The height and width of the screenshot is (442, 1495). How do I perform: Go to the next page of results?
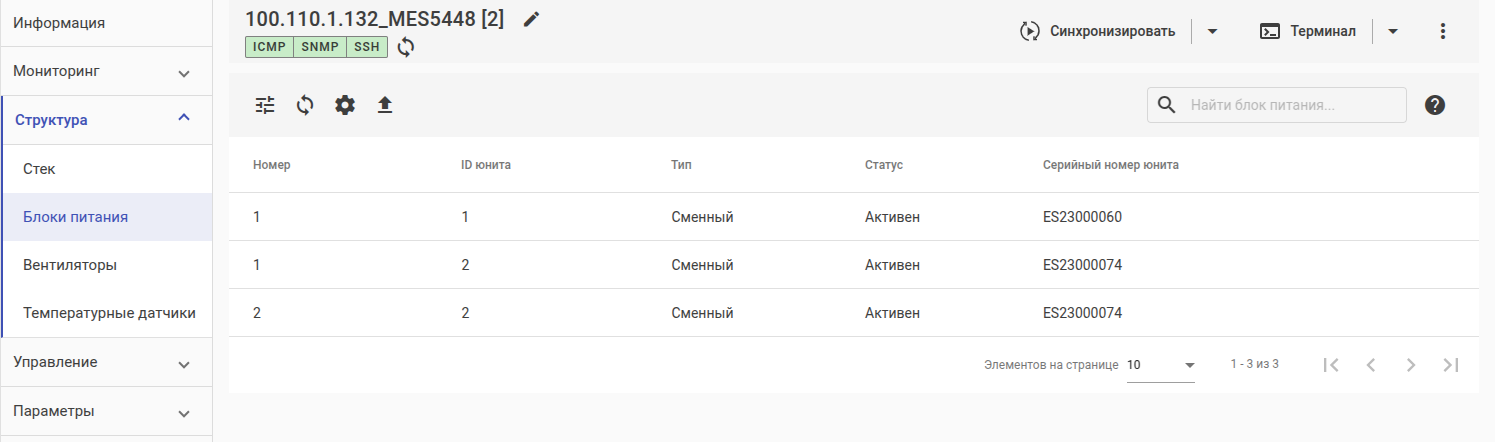tap(1411, 365)
